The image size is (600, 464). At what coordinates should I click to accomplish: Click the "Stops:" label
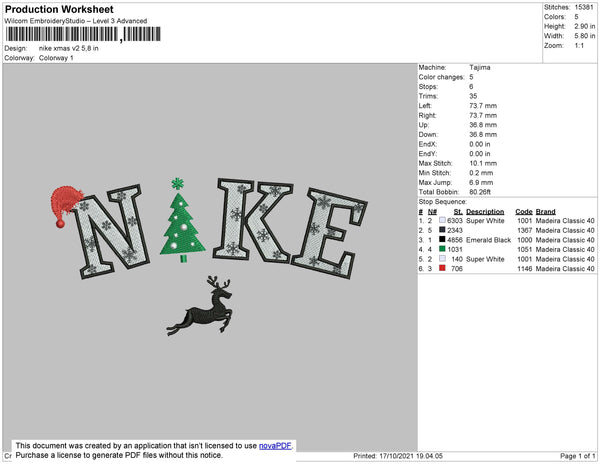pos(428,86)
